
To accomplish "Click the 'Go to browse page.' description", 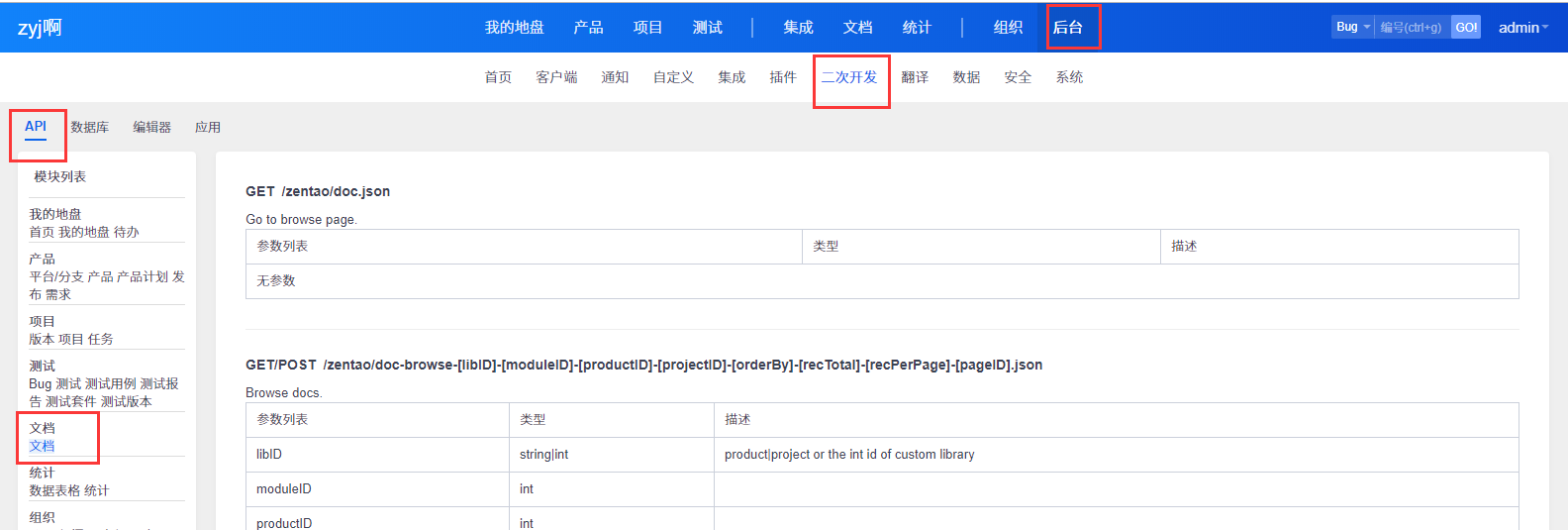I will click(301, 219).
